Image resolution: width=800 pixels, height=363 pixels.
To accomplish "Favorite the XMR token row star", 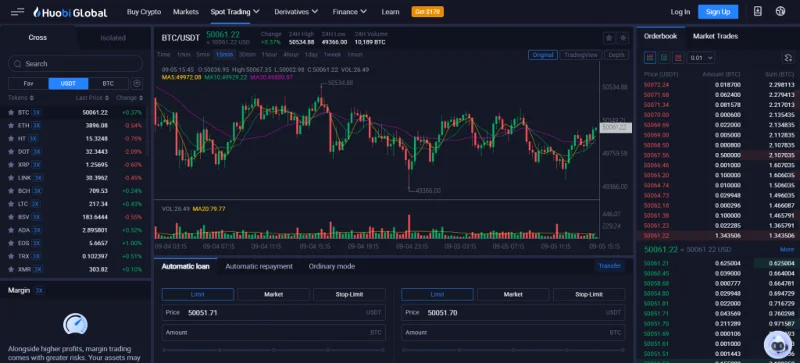I will [x=11, y=269].
